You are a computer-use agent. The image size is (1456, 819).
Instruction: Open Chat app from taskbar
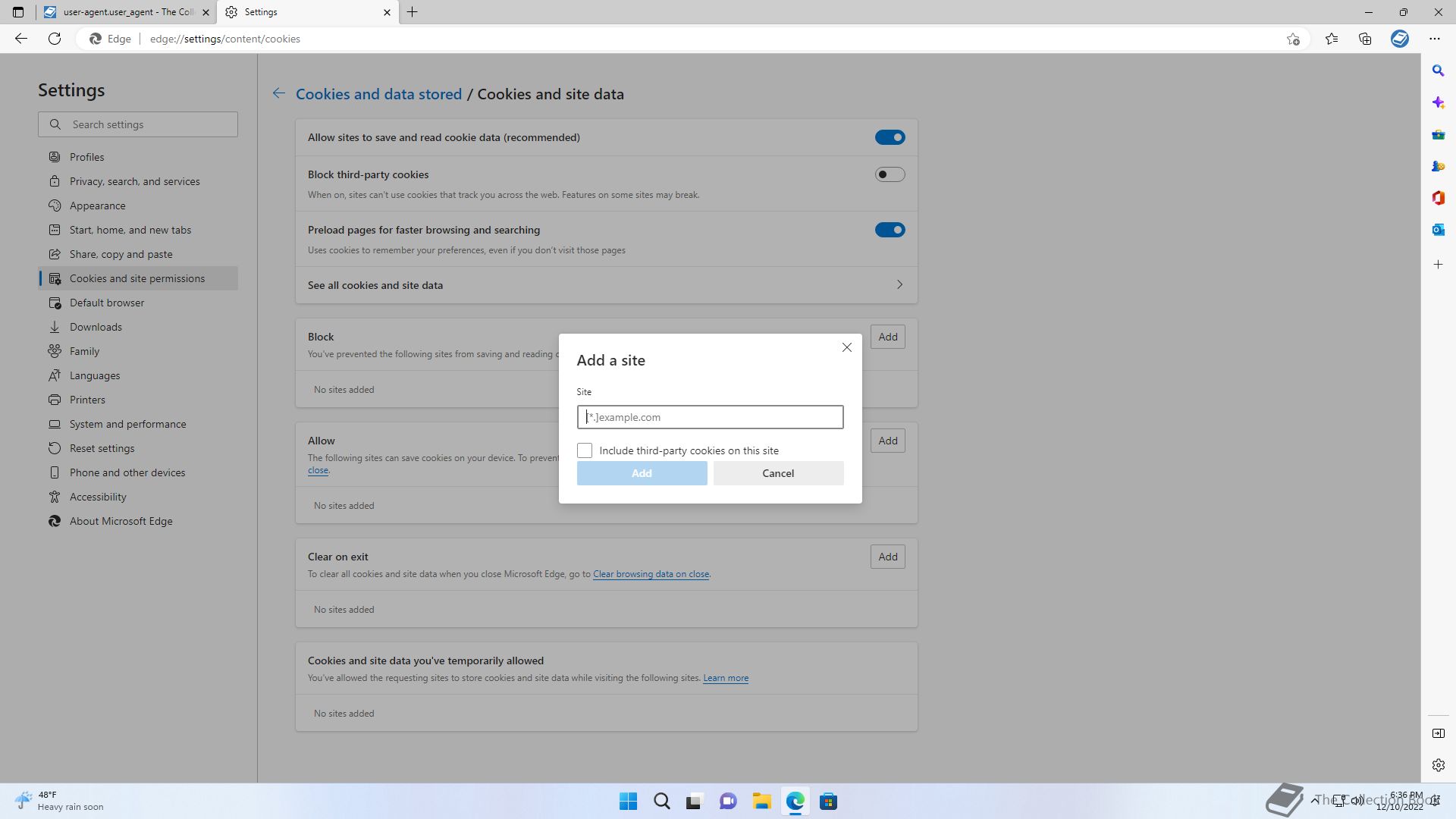(x=729, y=802)
